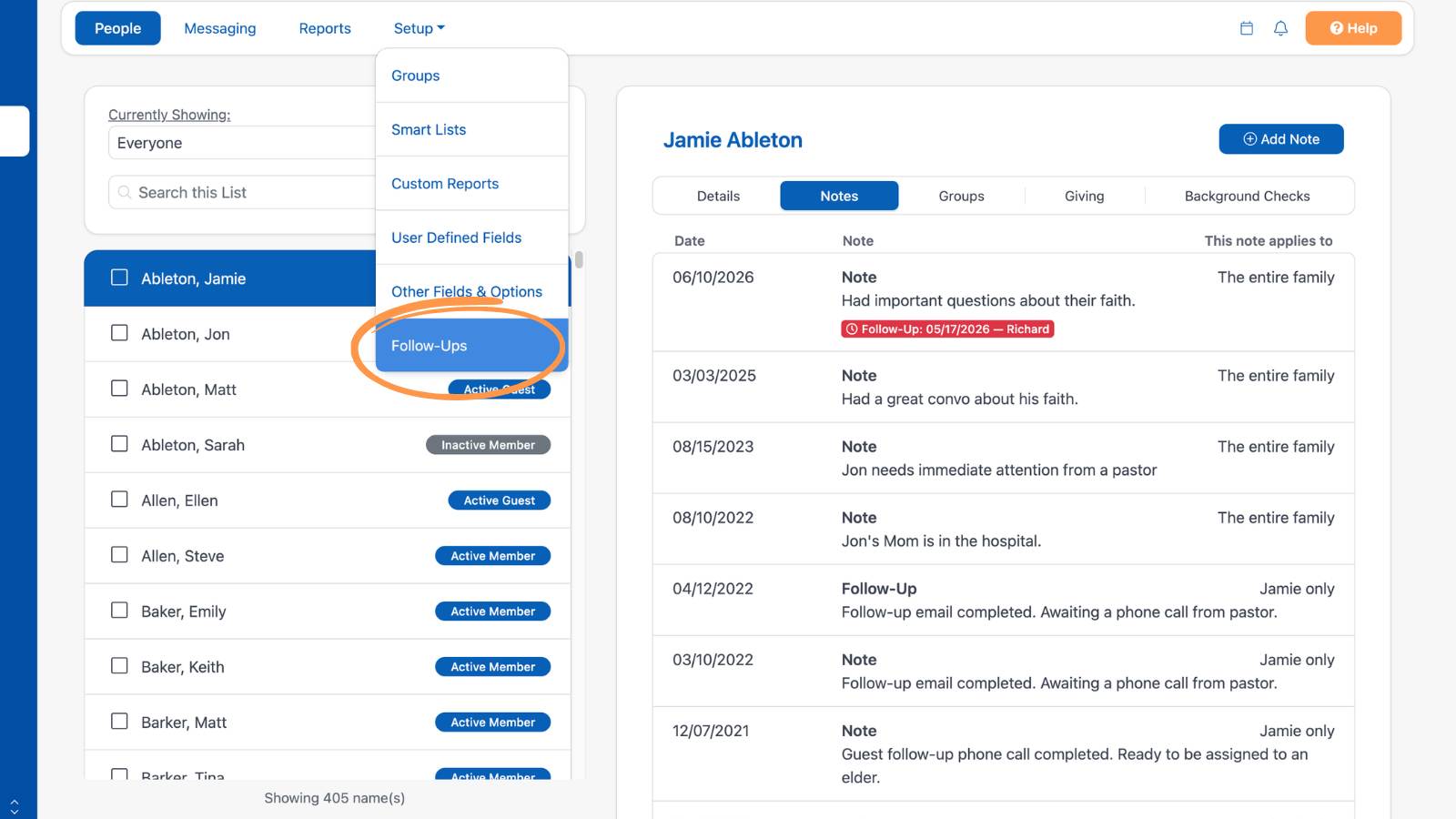Image resolution: width=1456 pixels, height=819 pixels.
Task: Click the sidebar expand arrows icon
Action: [x=15, y=806]
